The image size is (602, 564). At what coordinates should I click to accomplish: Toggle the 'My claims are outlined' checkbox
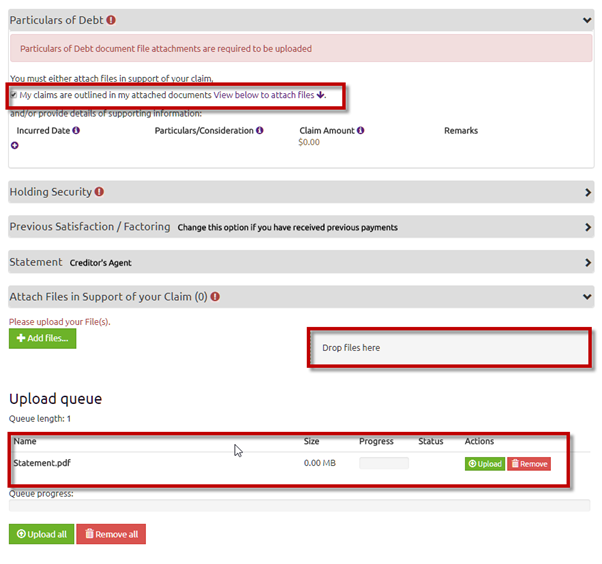coord(14,95)
